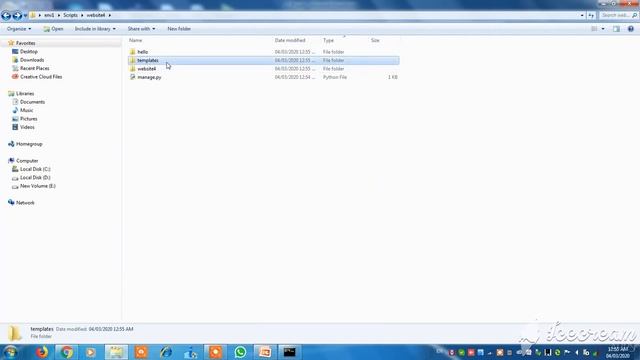Open the Command Prompt taskbar icon
Image resolution: width=640 pixels, height=360 pixels.
pos(289,352)
